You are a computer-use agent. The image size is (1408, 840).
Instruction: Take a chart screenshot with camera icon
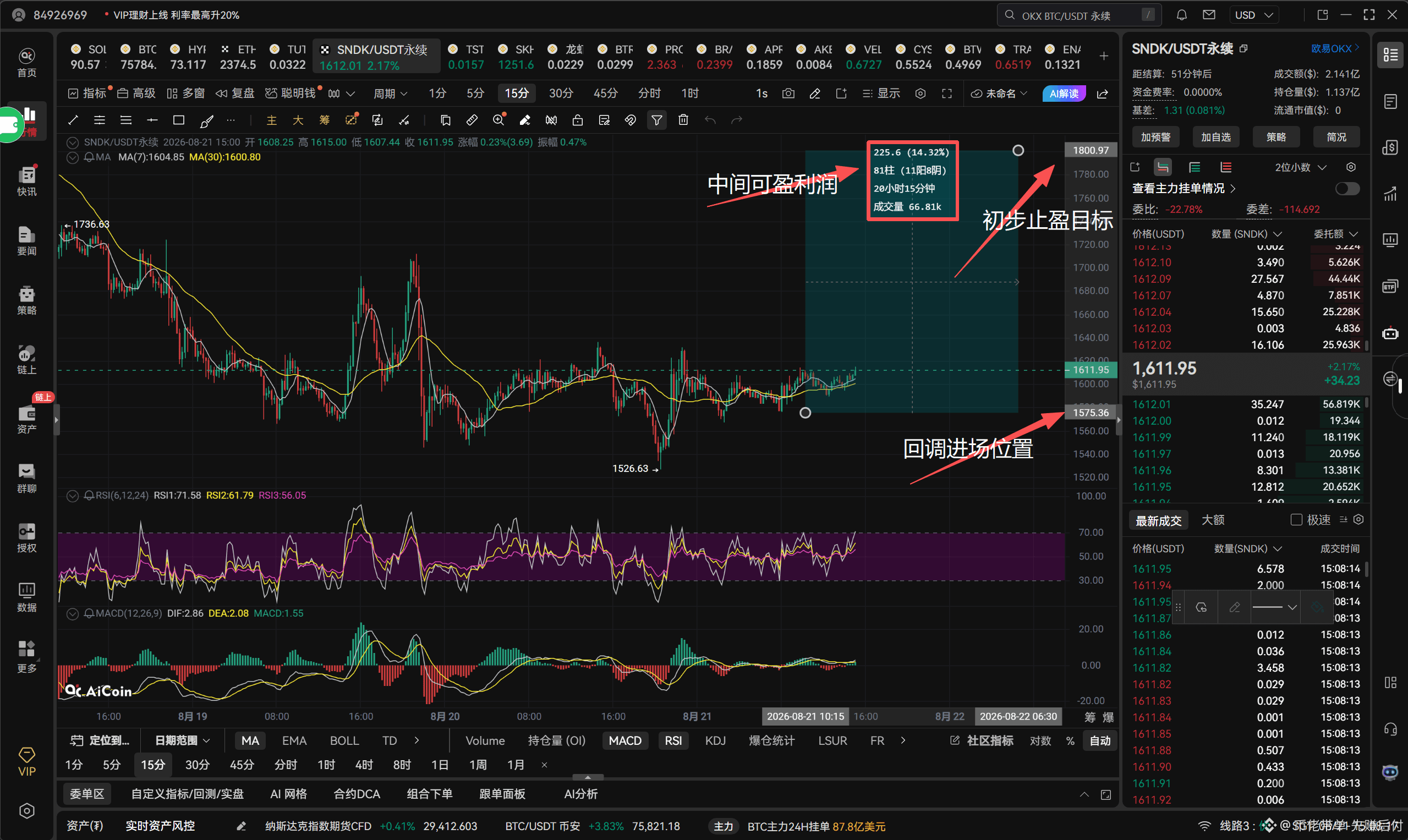click(x=788, y=94)
